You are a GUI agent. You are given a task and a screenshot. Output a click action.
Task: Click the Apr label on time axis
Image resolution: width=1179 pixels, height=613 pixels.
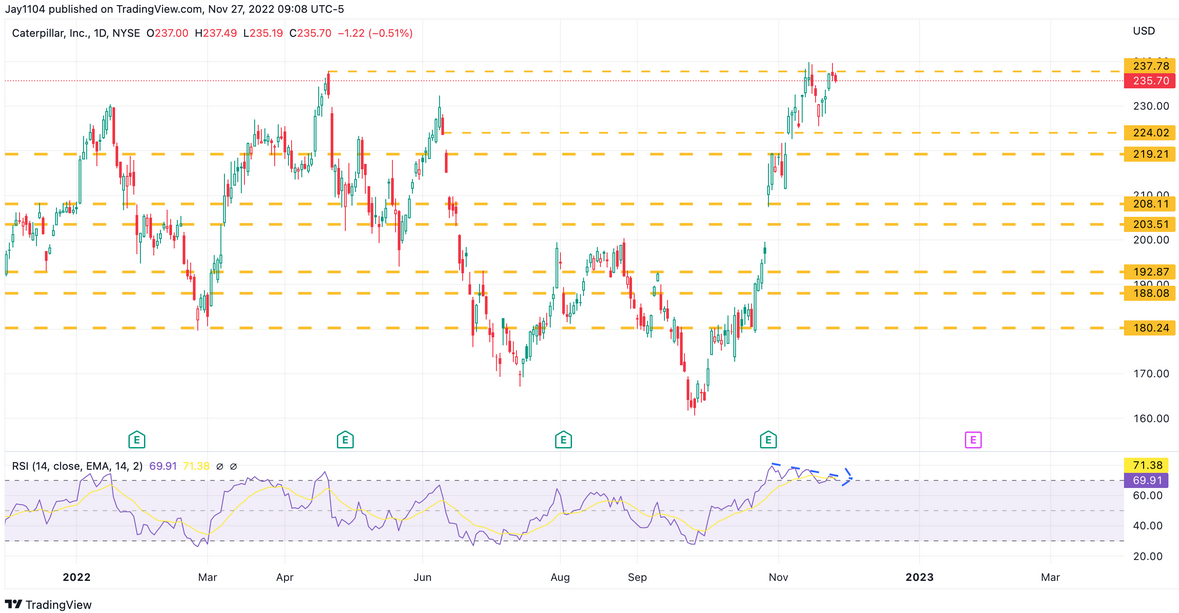285,577
